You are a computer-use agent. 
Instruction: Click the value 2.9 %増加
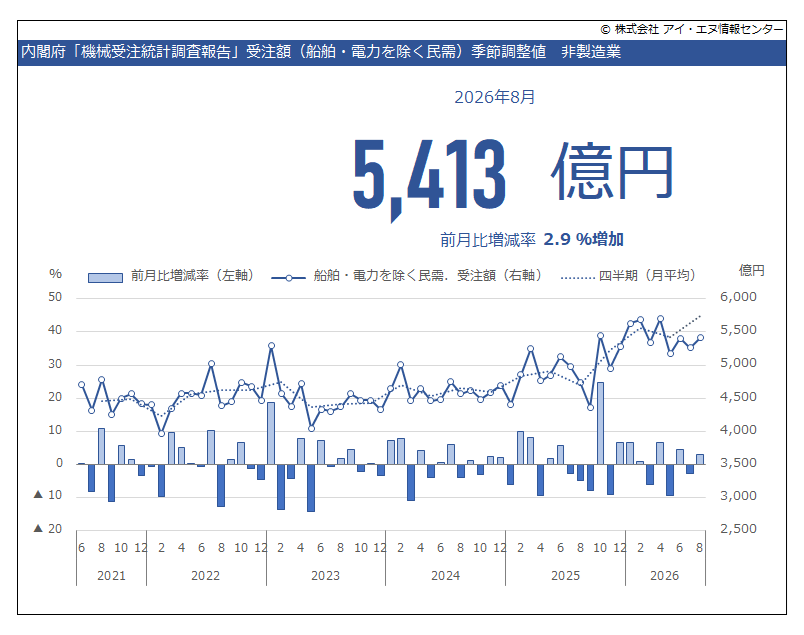584,239
